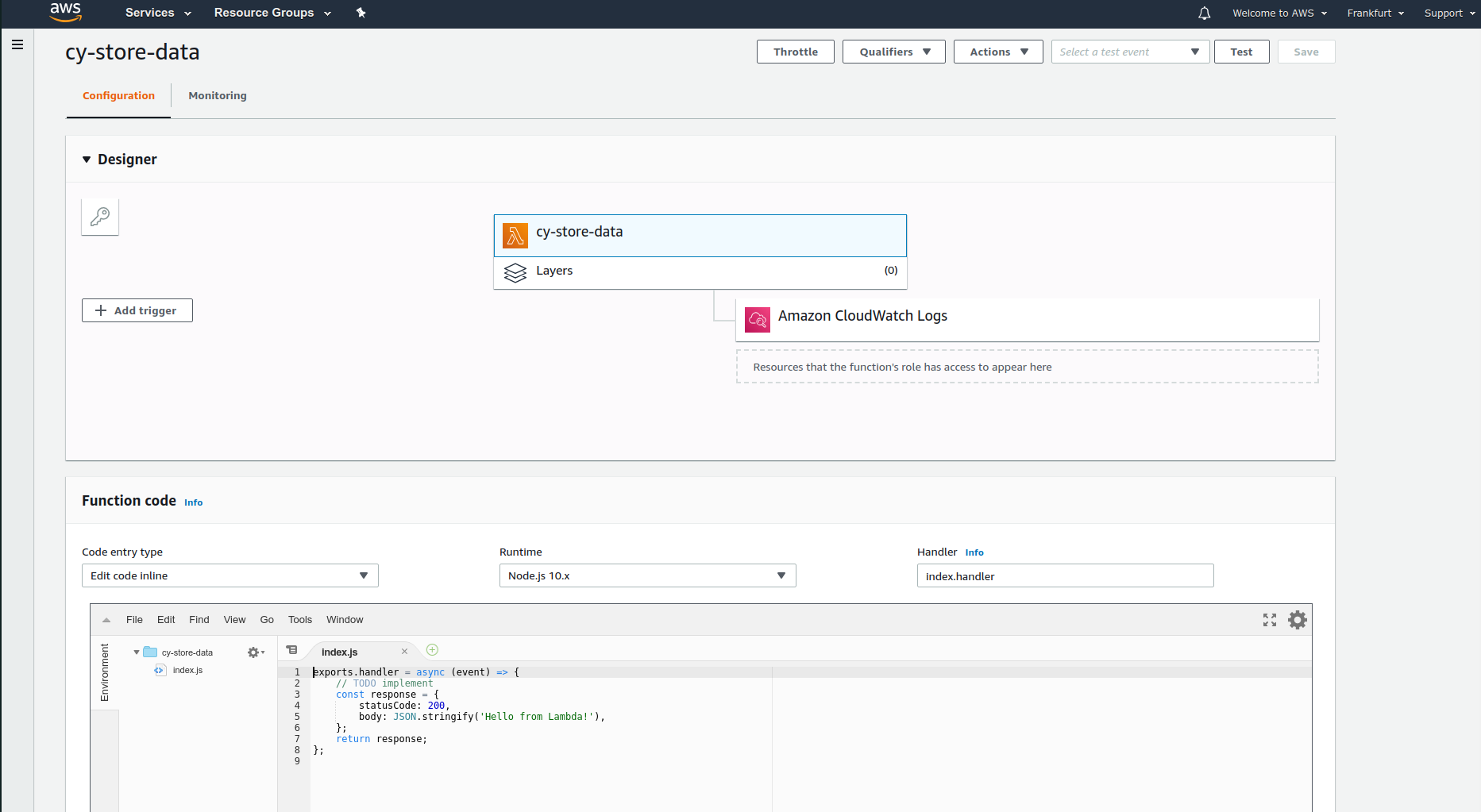Collapse the editor menu bar arrow
The width and height of the screenshot is (1481, 812).
(x=106, y=620)
